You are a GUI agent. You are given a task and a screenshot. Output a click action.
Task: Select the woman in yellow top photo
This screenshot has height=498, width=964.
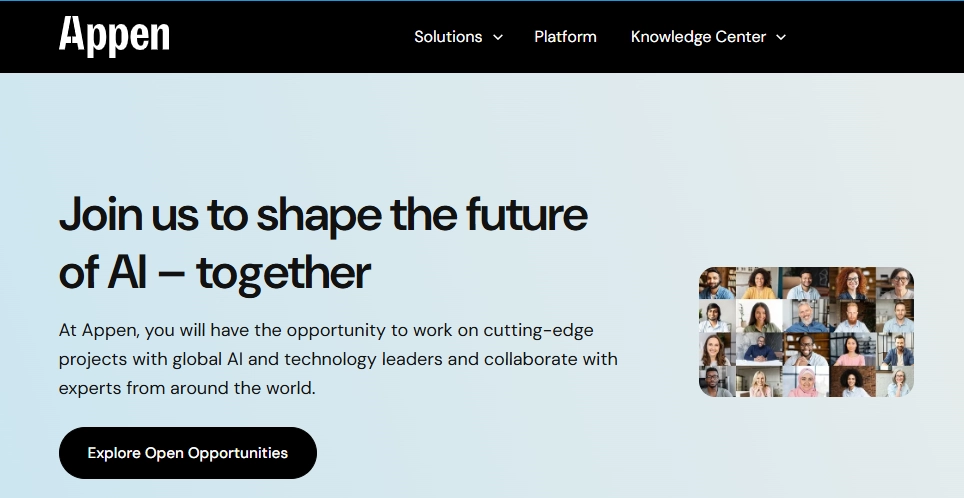[759, 283]
